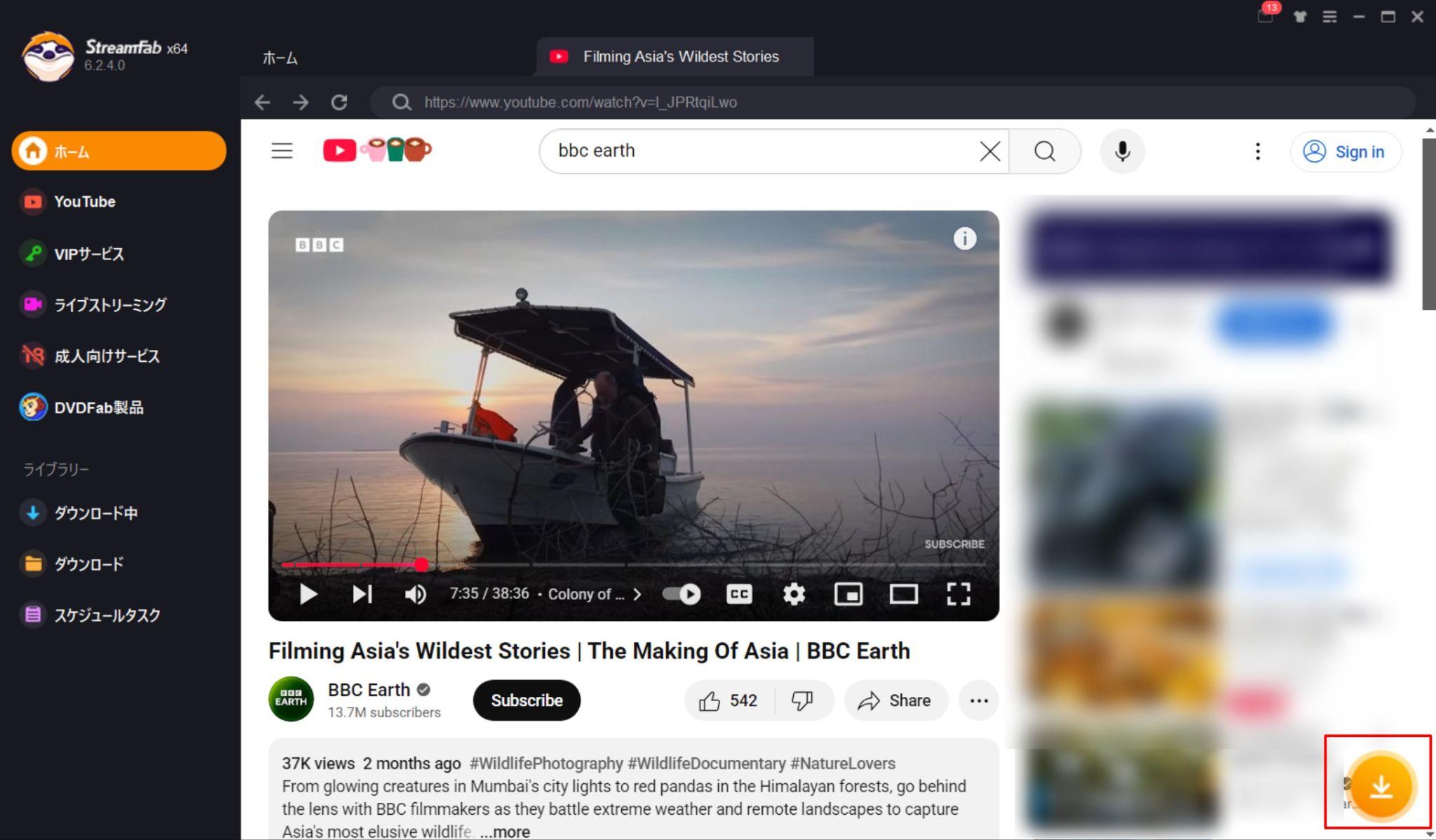Go back using the browser back arrow
This screenshot has height=840, width=1436.
coord(262,102)
